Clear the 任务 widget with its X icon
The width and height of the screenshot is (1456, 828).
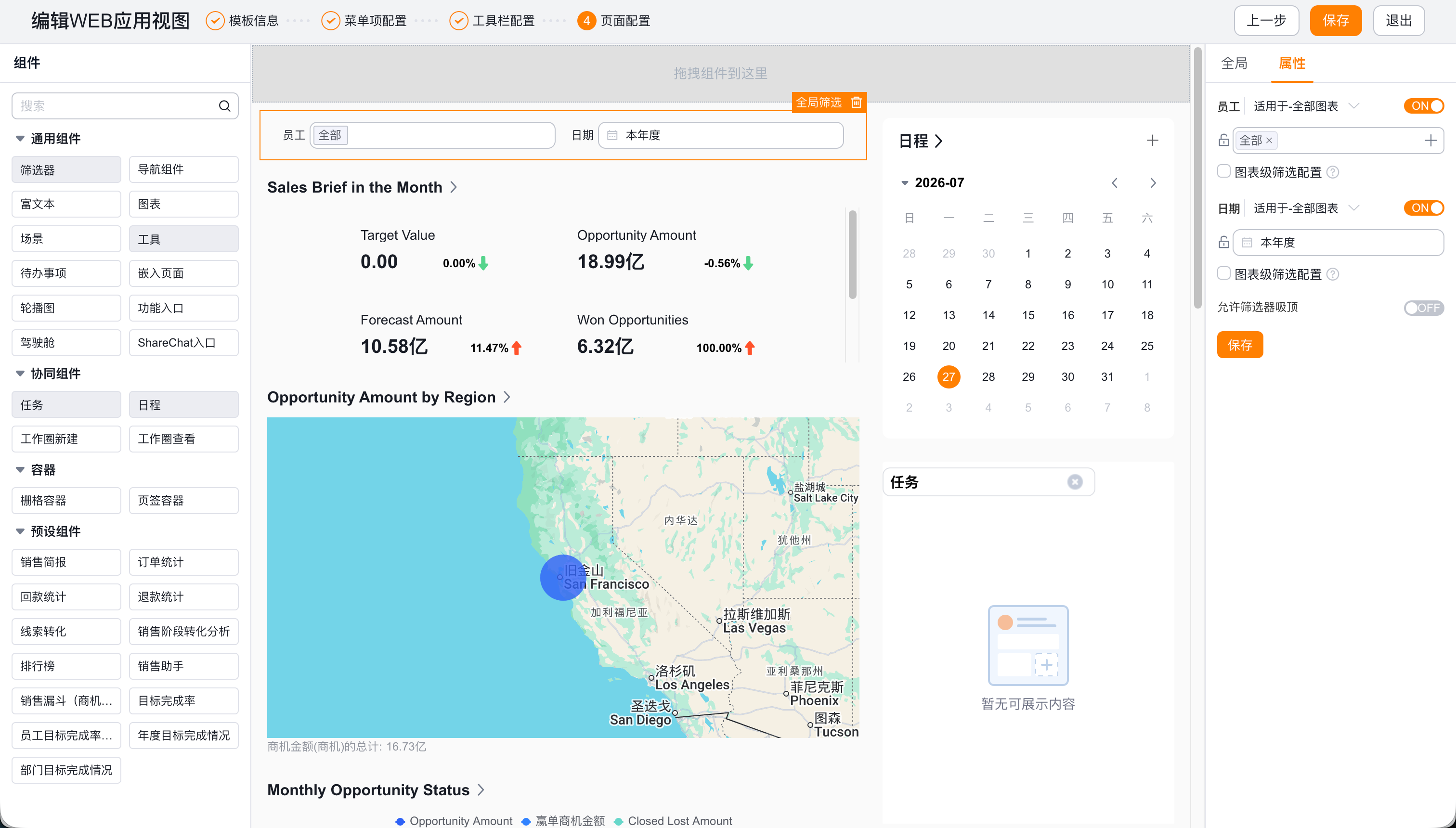coord(1074,482)
